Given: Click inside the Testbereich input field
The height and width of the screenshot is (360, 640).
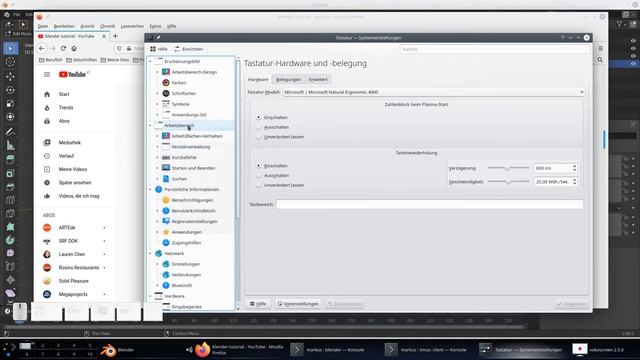Looking at the screenshot, I should coord(430,204).
